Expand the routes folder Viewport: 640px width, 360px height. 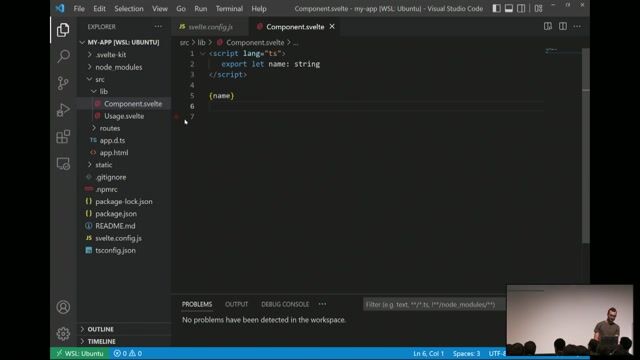[x=124, y=128]
